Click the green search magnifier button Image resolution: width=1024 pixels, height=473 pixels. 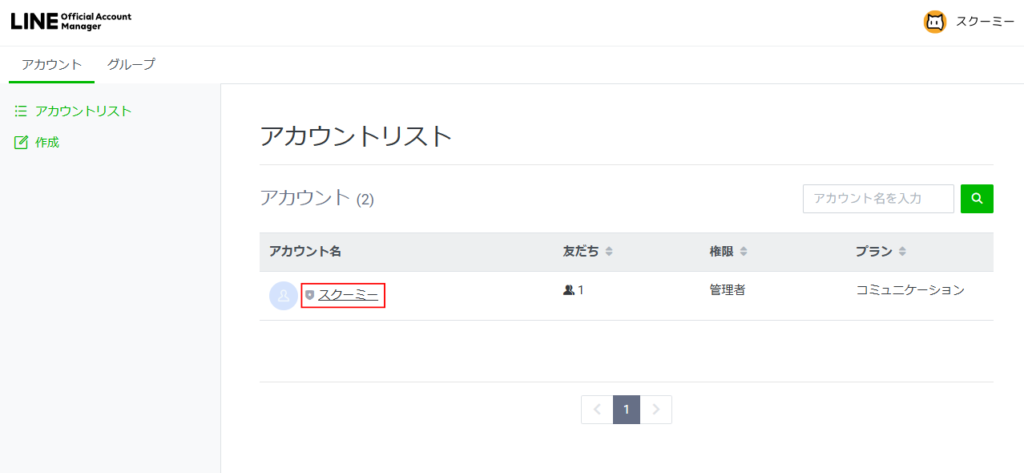click(977, 199)
